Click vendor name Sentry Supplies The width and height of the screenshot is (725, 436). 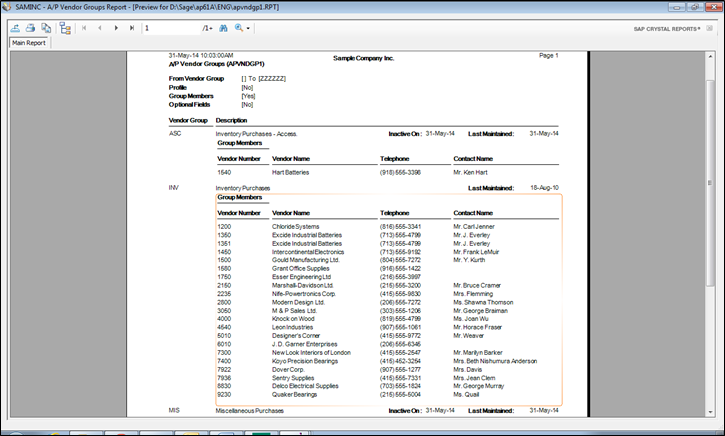[x=293, y=378]
